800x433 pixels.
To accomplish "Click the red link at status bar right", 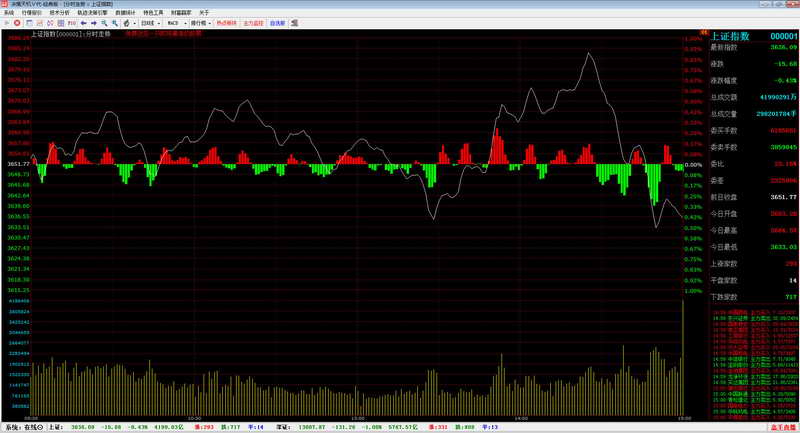I will 783,427.
